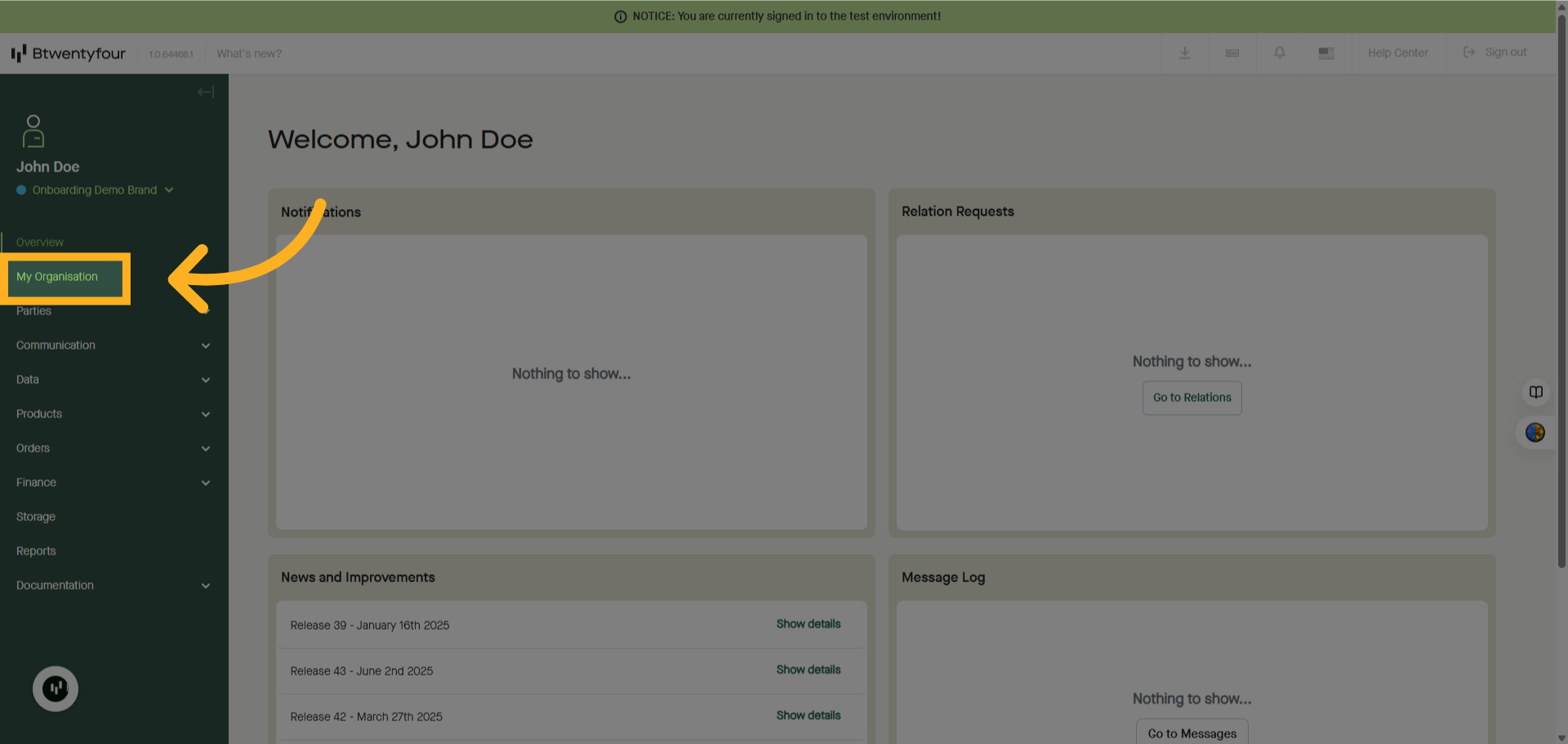Open the notifications bell icon
The width and height of the screenshot is (1568, 744).
click(1279, 53)
